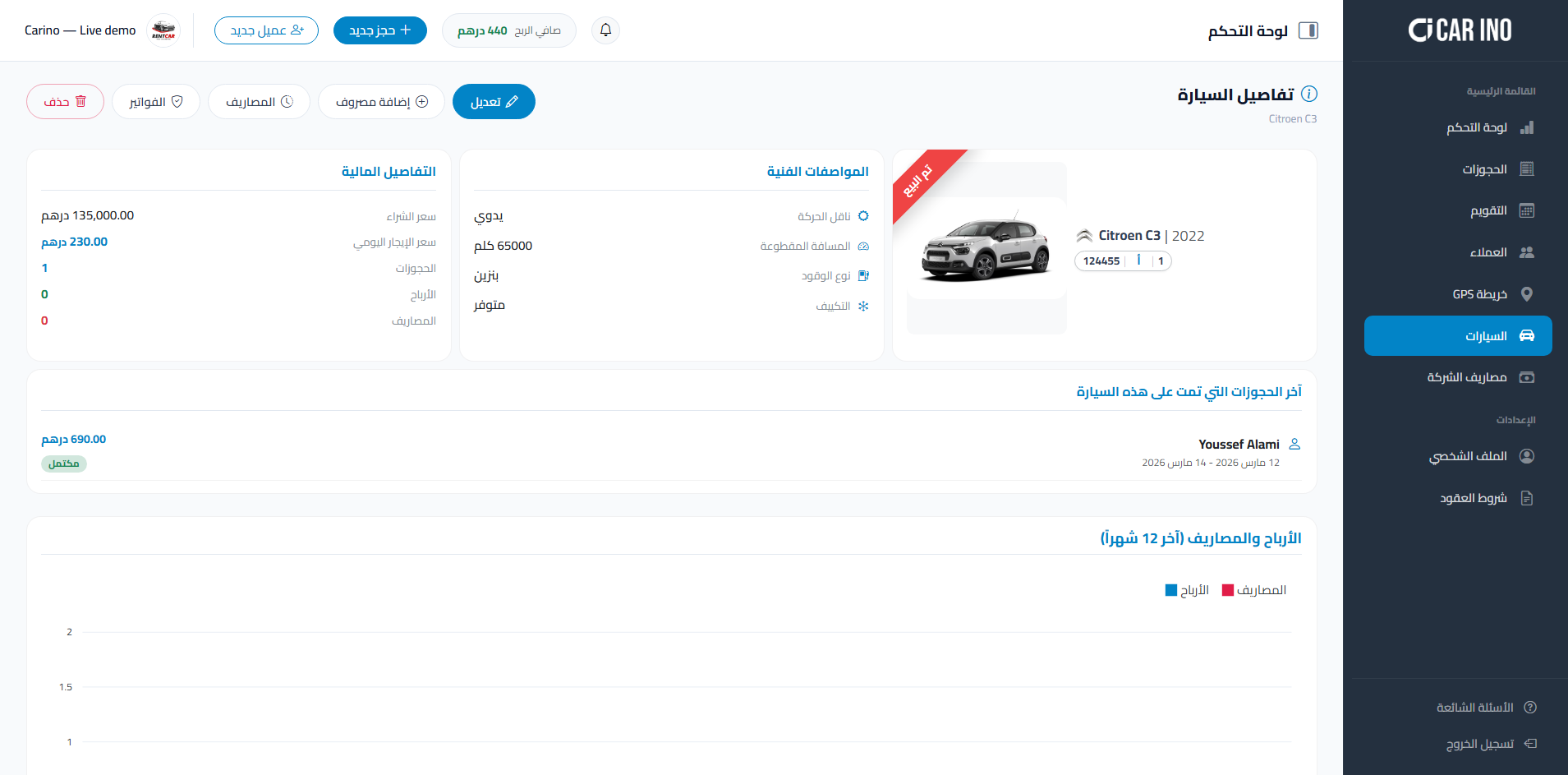Click the Carino — Live demo label
This screenshot has width=1568, height=775.
tap(80, 30)
